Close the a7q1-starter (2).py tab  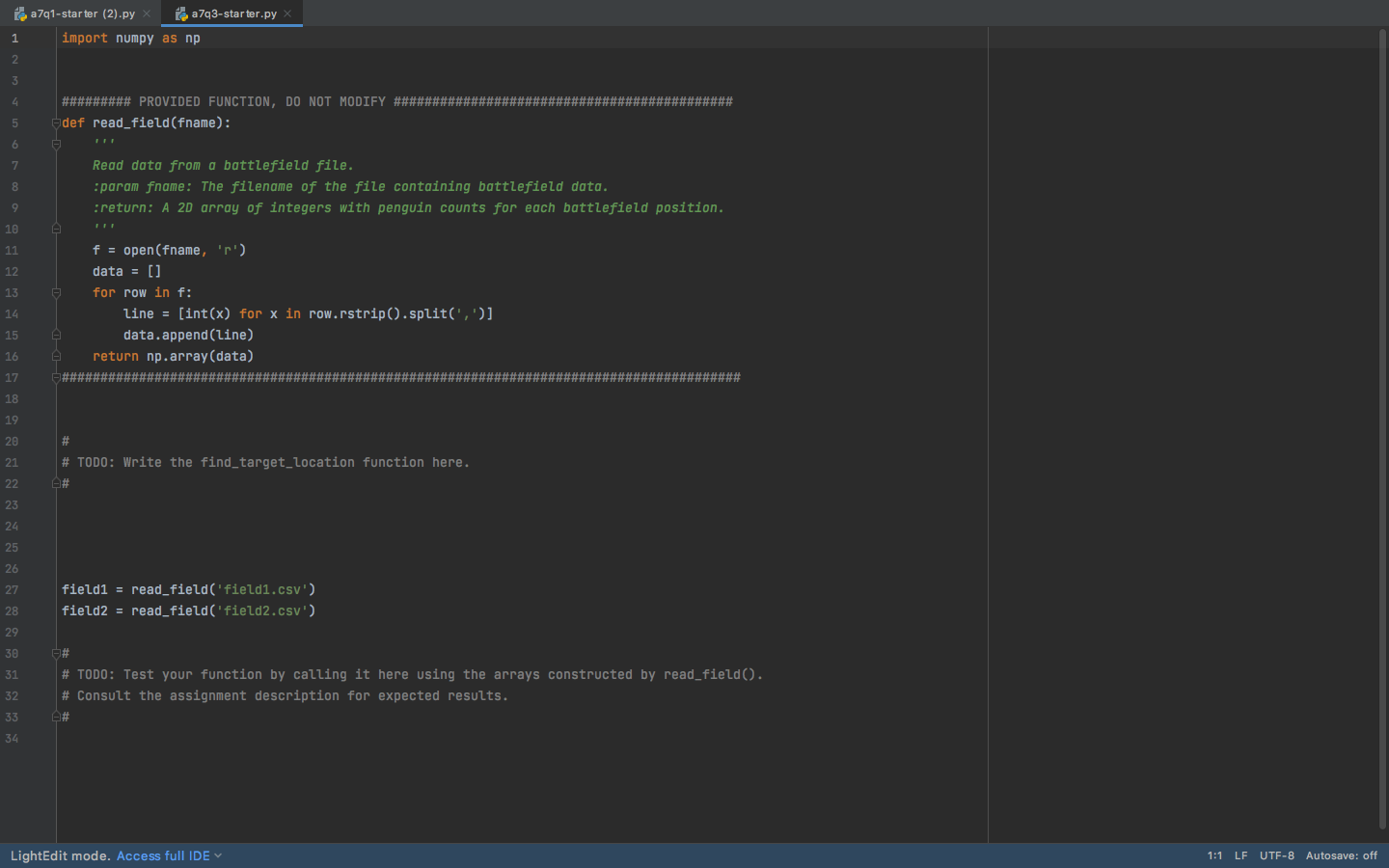(x=147, y=14)
